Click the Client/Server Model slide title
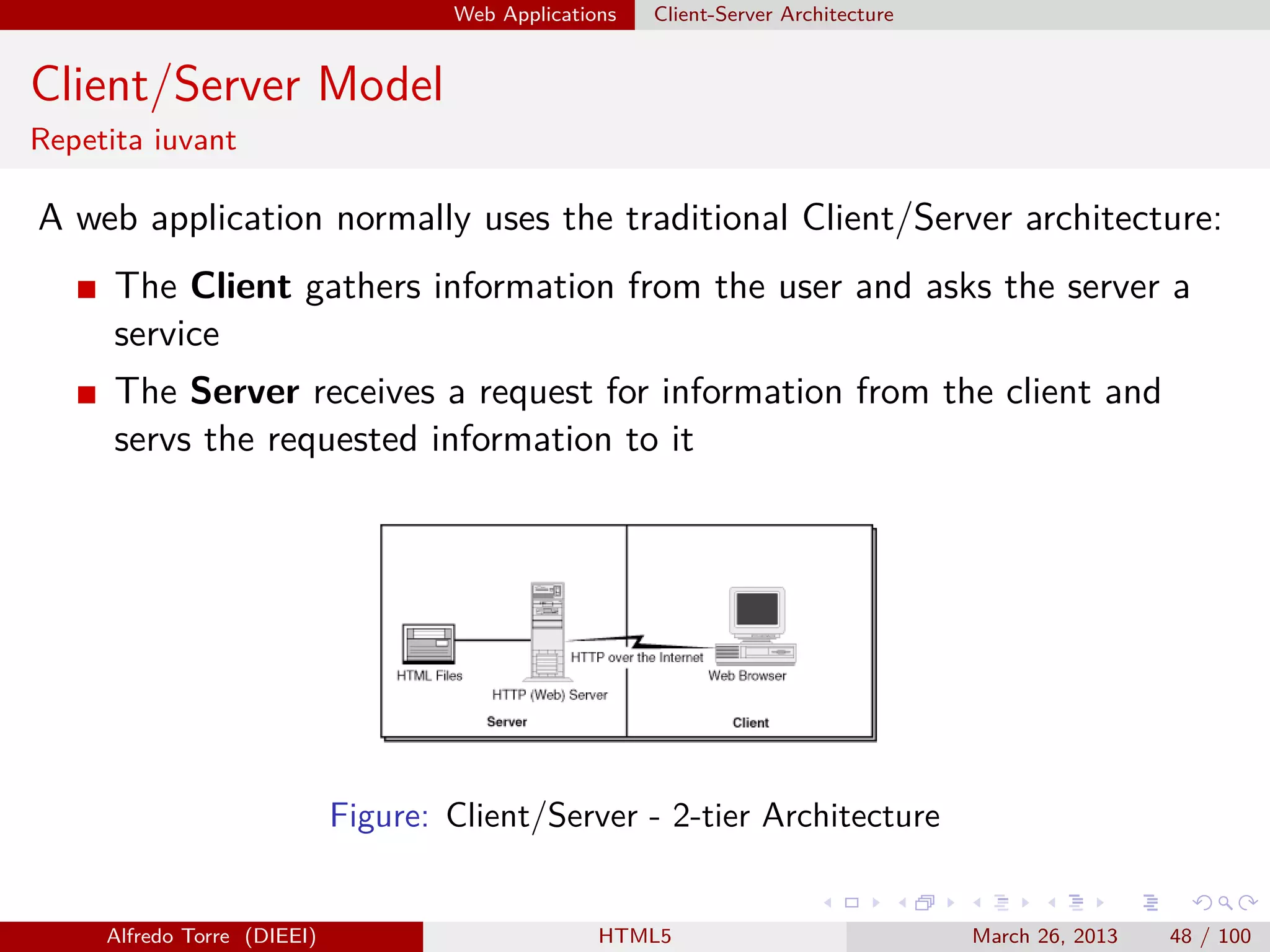 click(238, 85)
